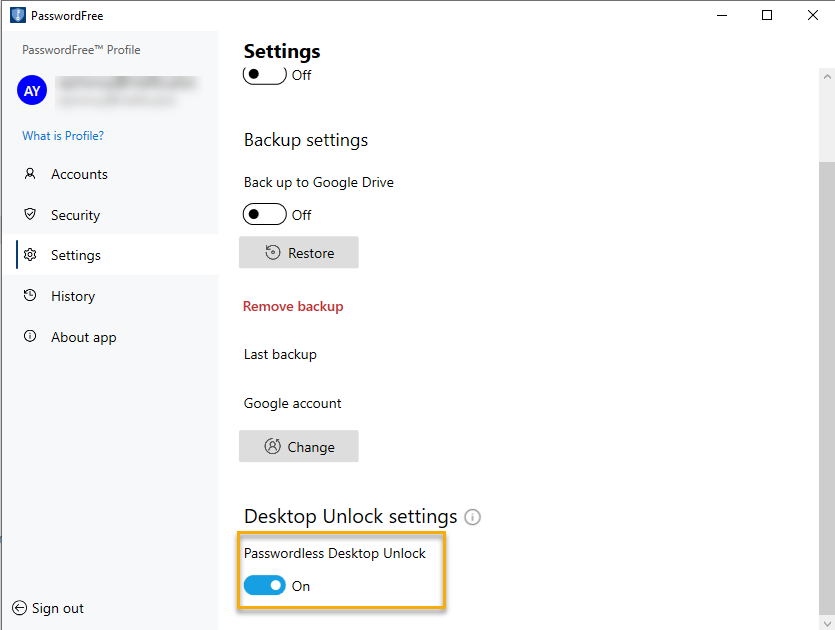Click the Remove backup link
835x630 pixels.
tap(293, 307)
